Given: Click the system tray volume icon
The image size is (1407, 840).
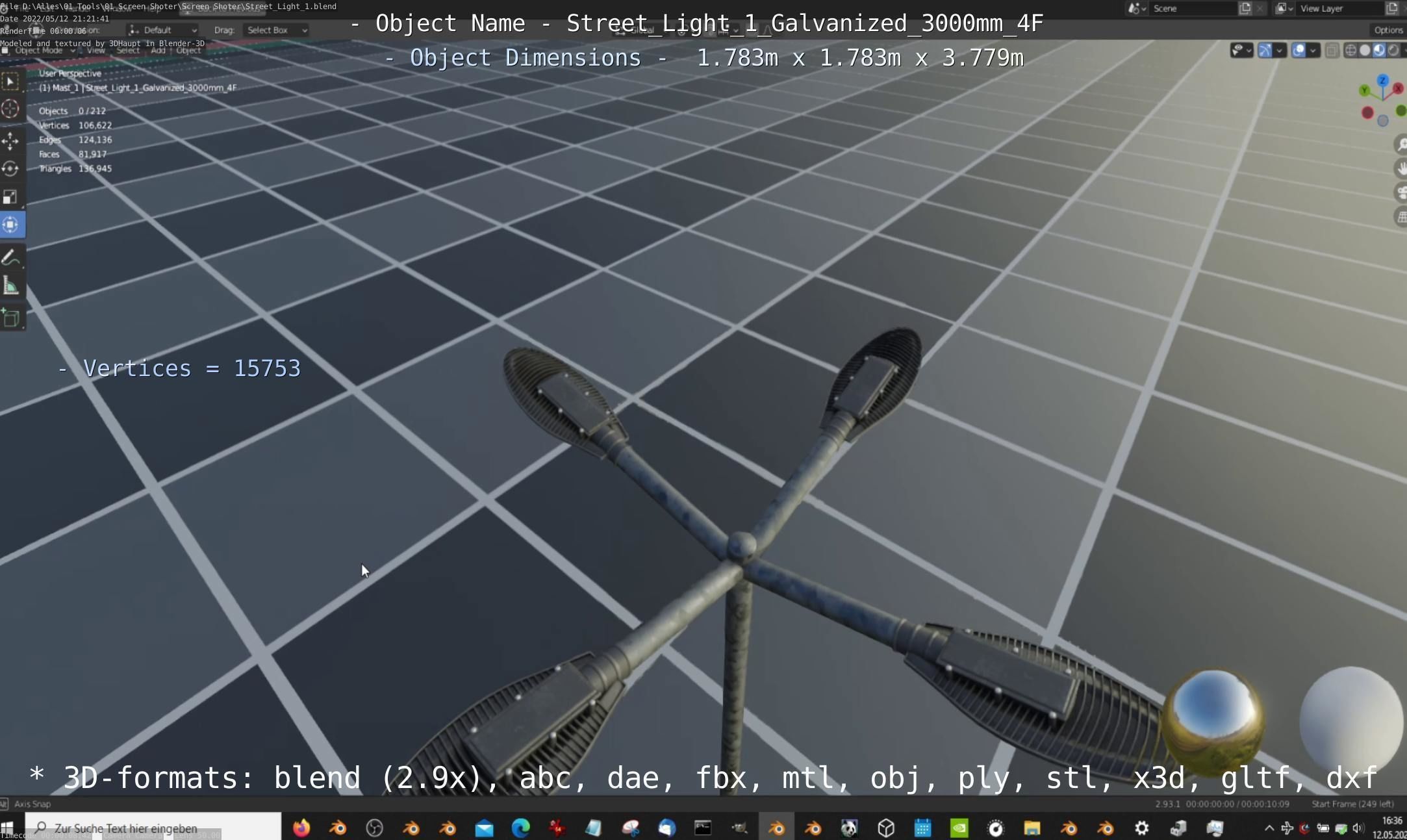Looking at the screenshot, I should [x=1358, y=828].
